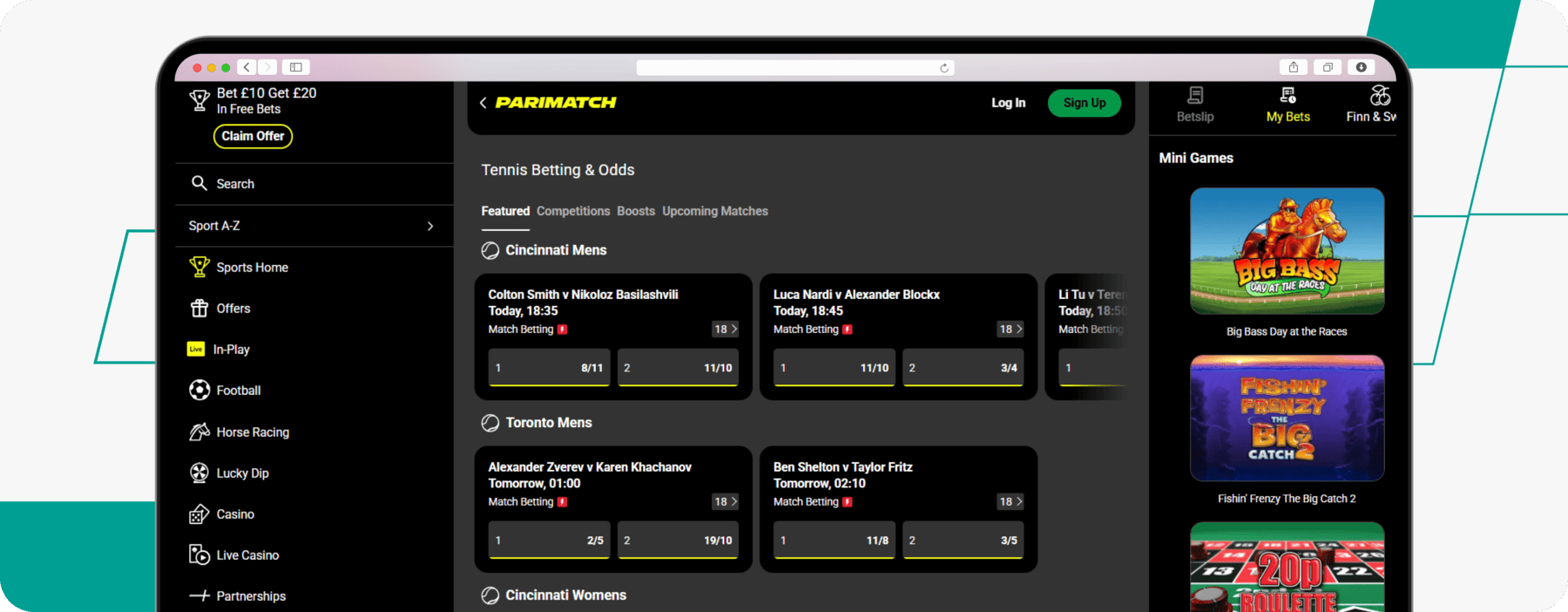Select the Featured tab
The width and height of the screenshot is (1568, 612).
[x=505, y=211]
